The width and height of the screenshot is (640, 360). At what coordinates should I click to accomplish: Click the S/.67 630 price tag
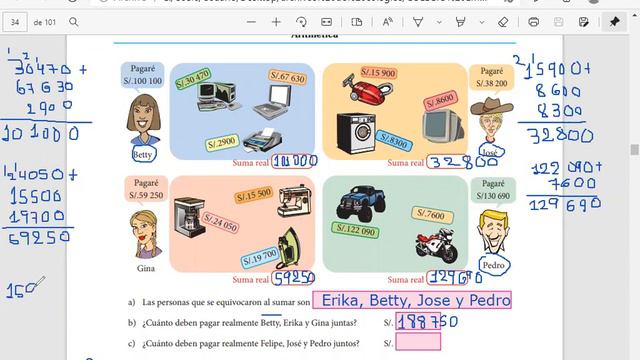click(x=288, y=77)
